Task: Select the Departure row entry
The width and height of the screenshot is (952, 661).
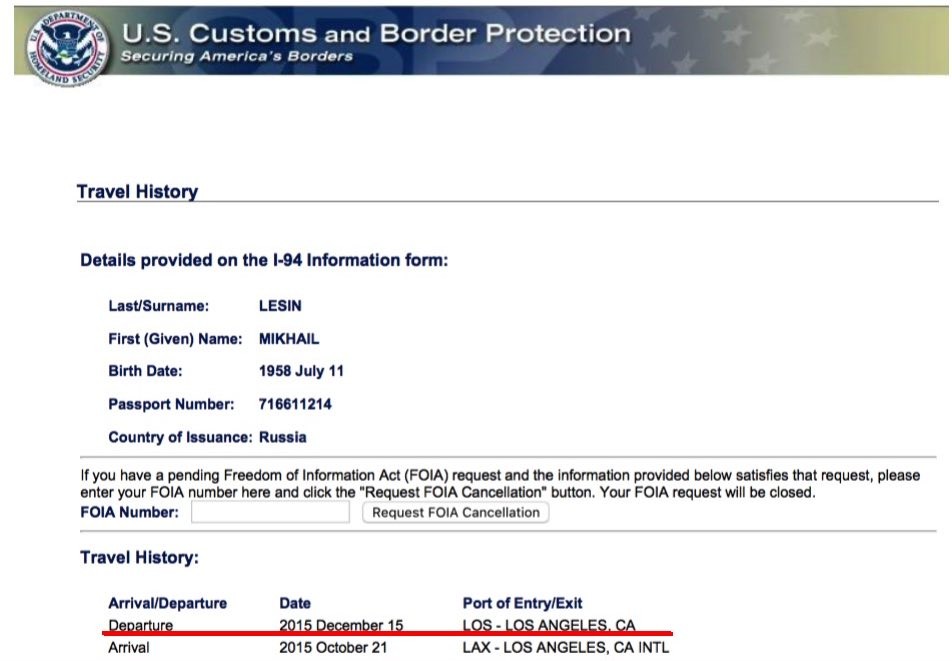Action: coord(140,626)
